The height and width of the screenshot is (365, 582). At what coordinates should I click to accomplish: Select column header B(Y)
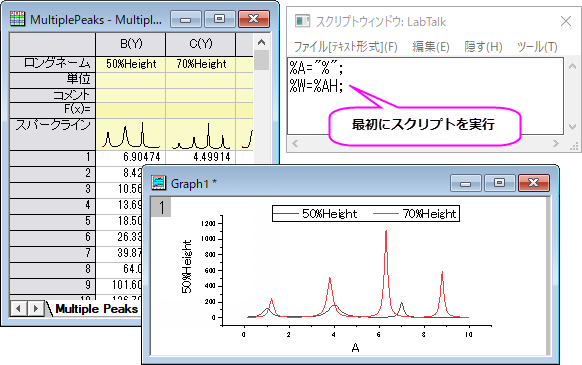[x=131, y=44]
